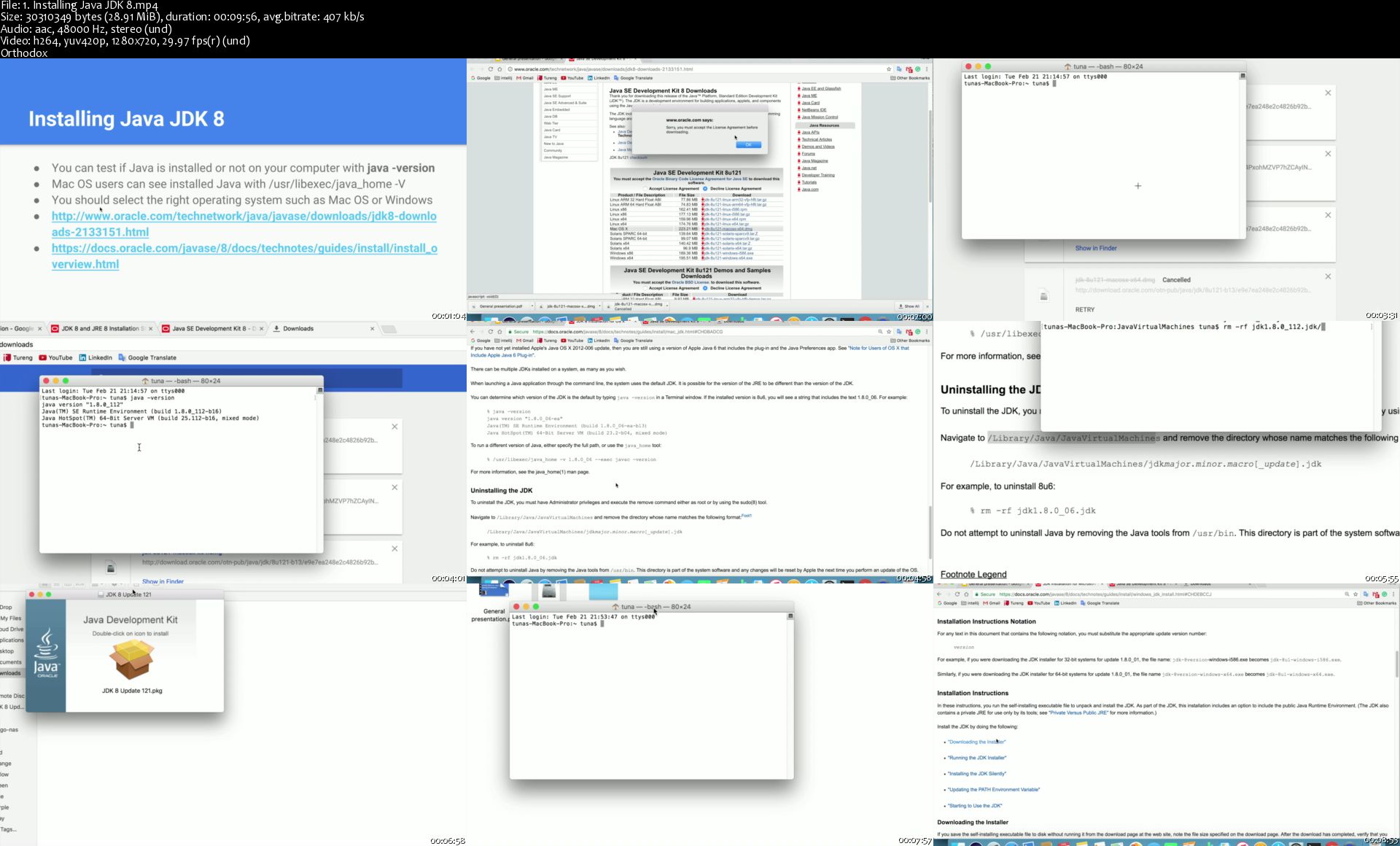Click Technical Articles under Java Resources
The width and height of the screenshot is (1400, 846).
point(817,139)
